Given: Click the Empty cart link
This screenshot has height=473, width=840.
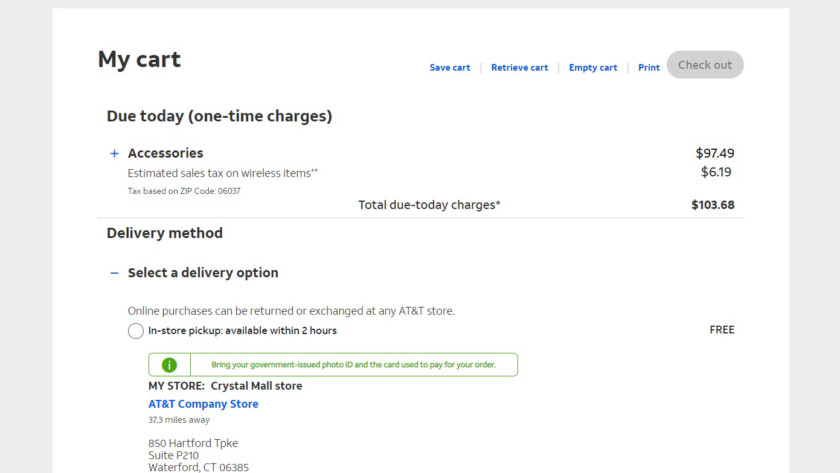Looking at the screenshot, I should tap(593, 68).
